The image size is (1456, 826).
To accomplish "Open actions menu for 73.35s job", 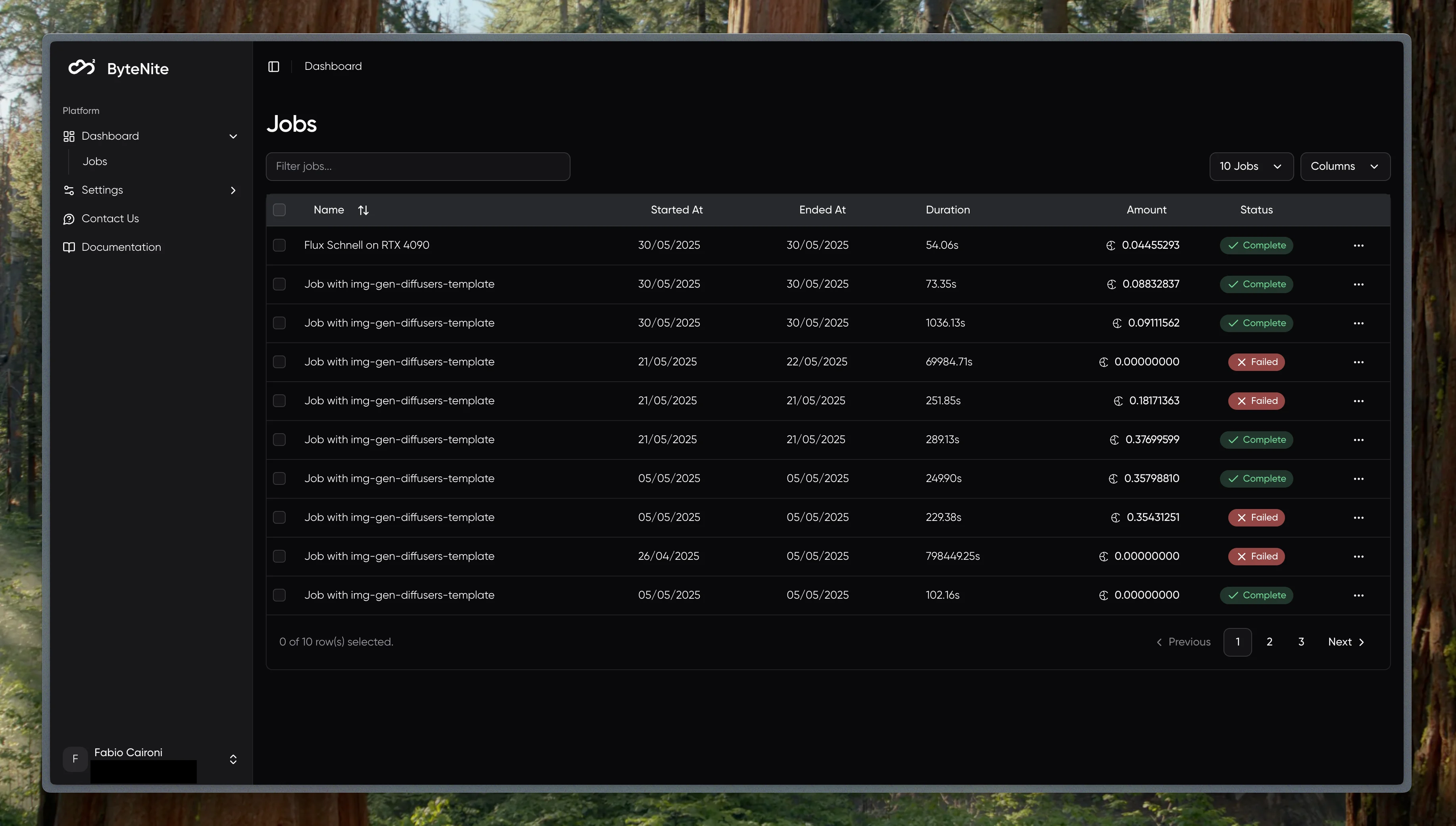I will point(1358,284).
